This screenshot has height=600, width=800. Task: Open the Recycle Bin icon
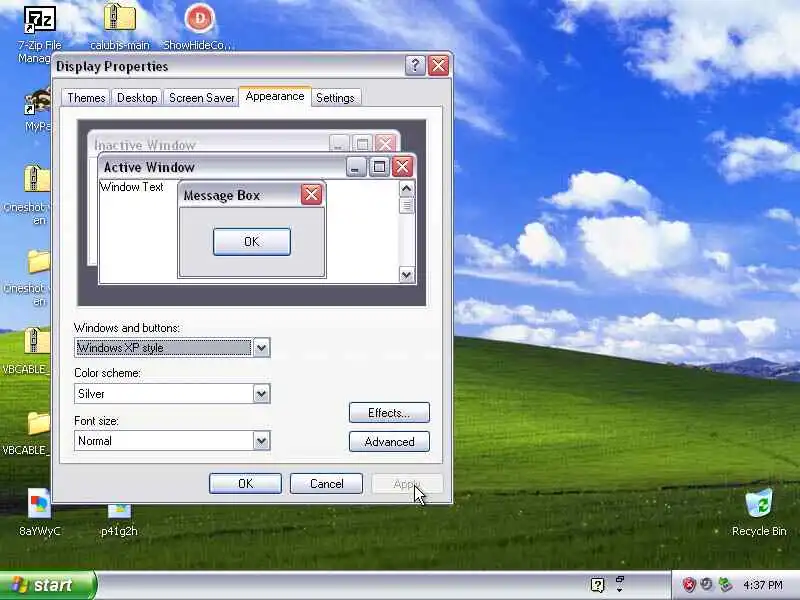(759, 504)
